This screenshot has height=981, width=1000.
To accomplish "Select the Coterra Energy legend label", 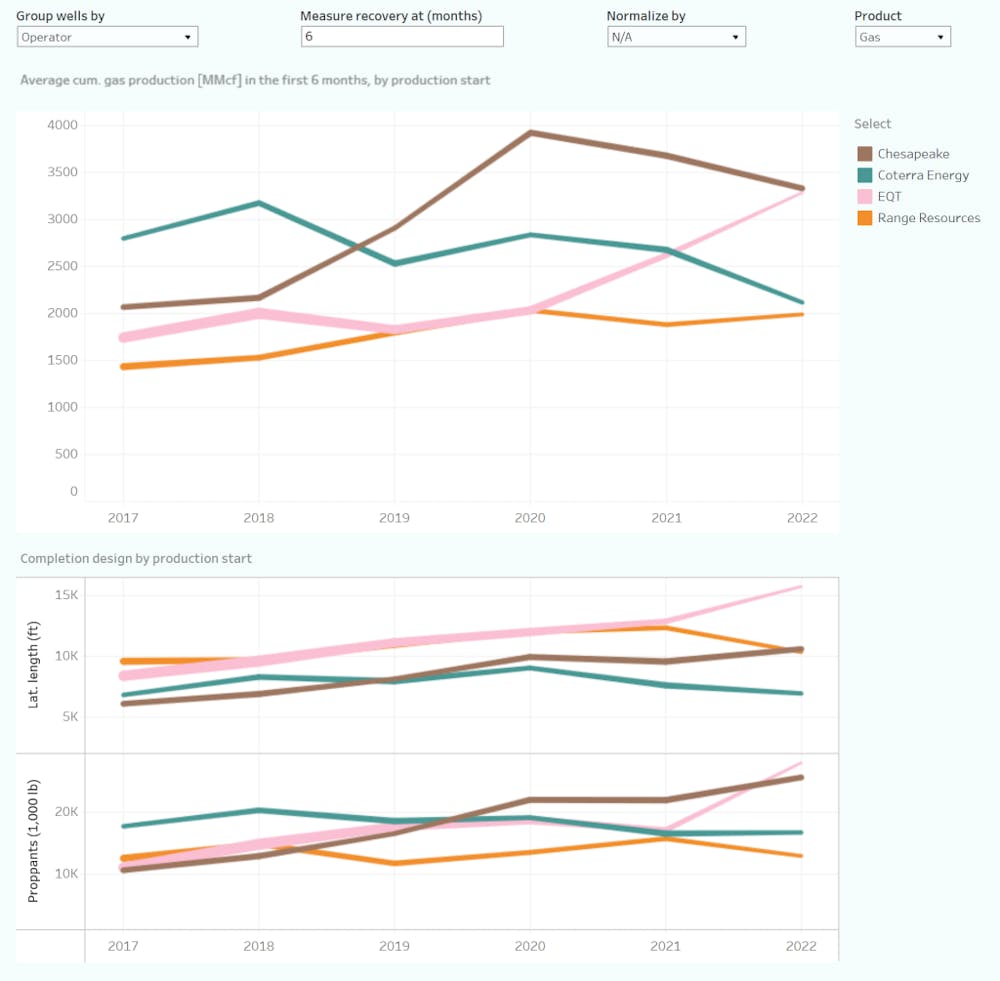I will click(x=923, y=175).
